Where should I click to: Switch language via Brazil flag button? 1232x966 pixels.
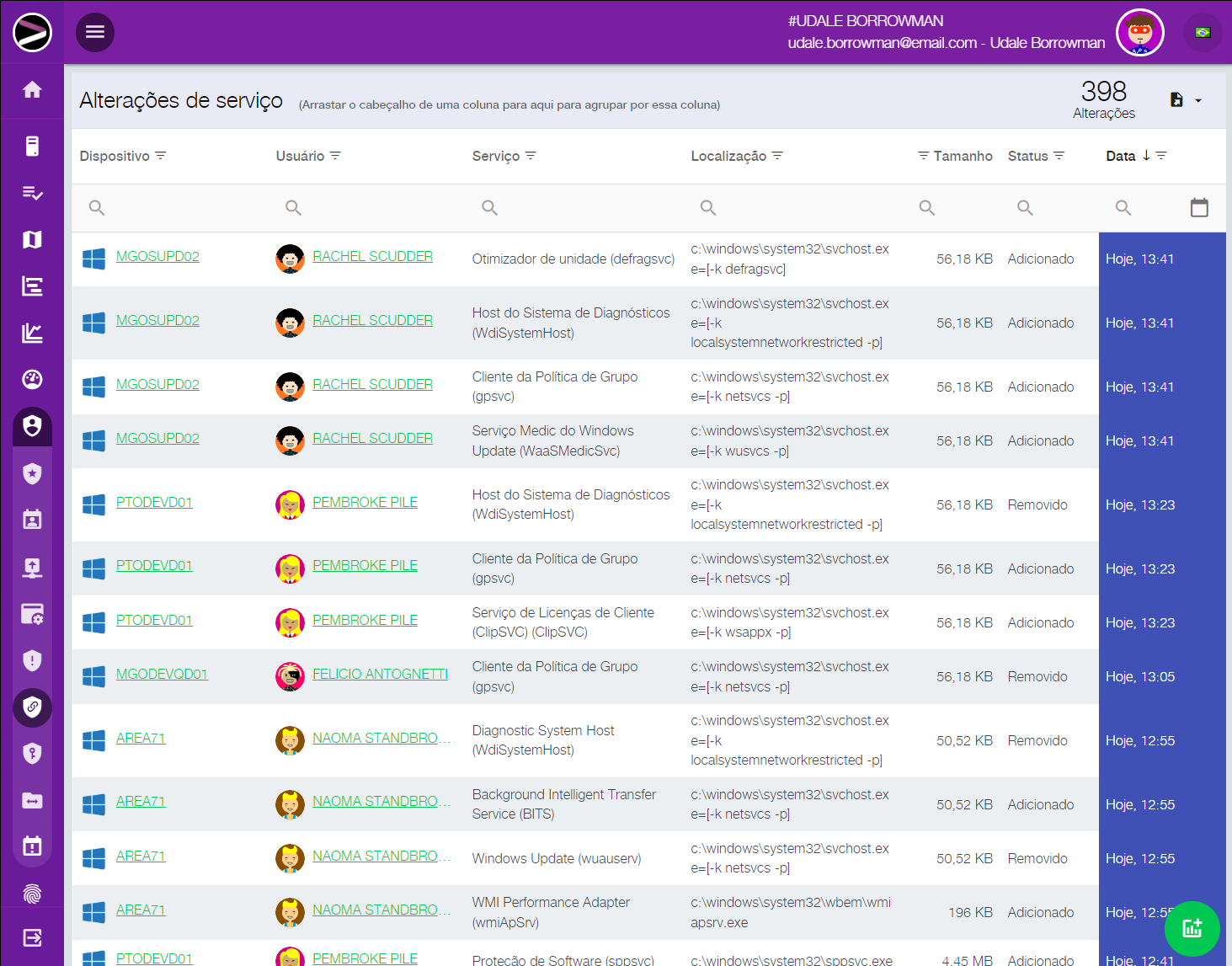[1203, 33]
